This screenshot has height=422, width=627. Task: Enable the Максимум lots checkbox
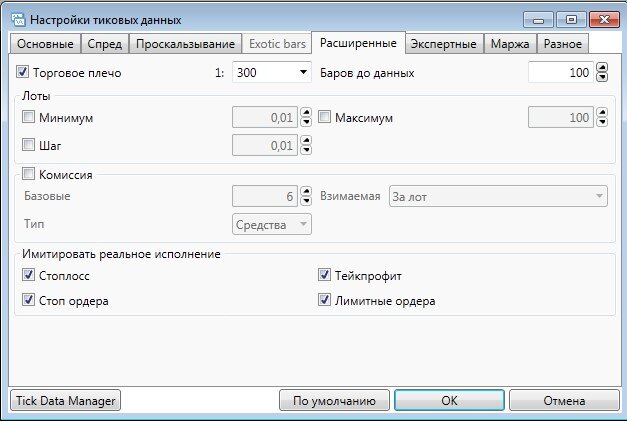click(x=324, y=117)
